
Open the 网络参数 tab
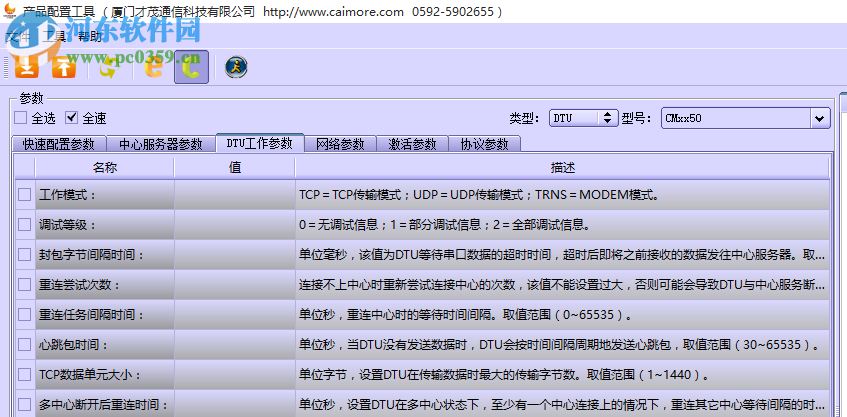pos(340,144)
